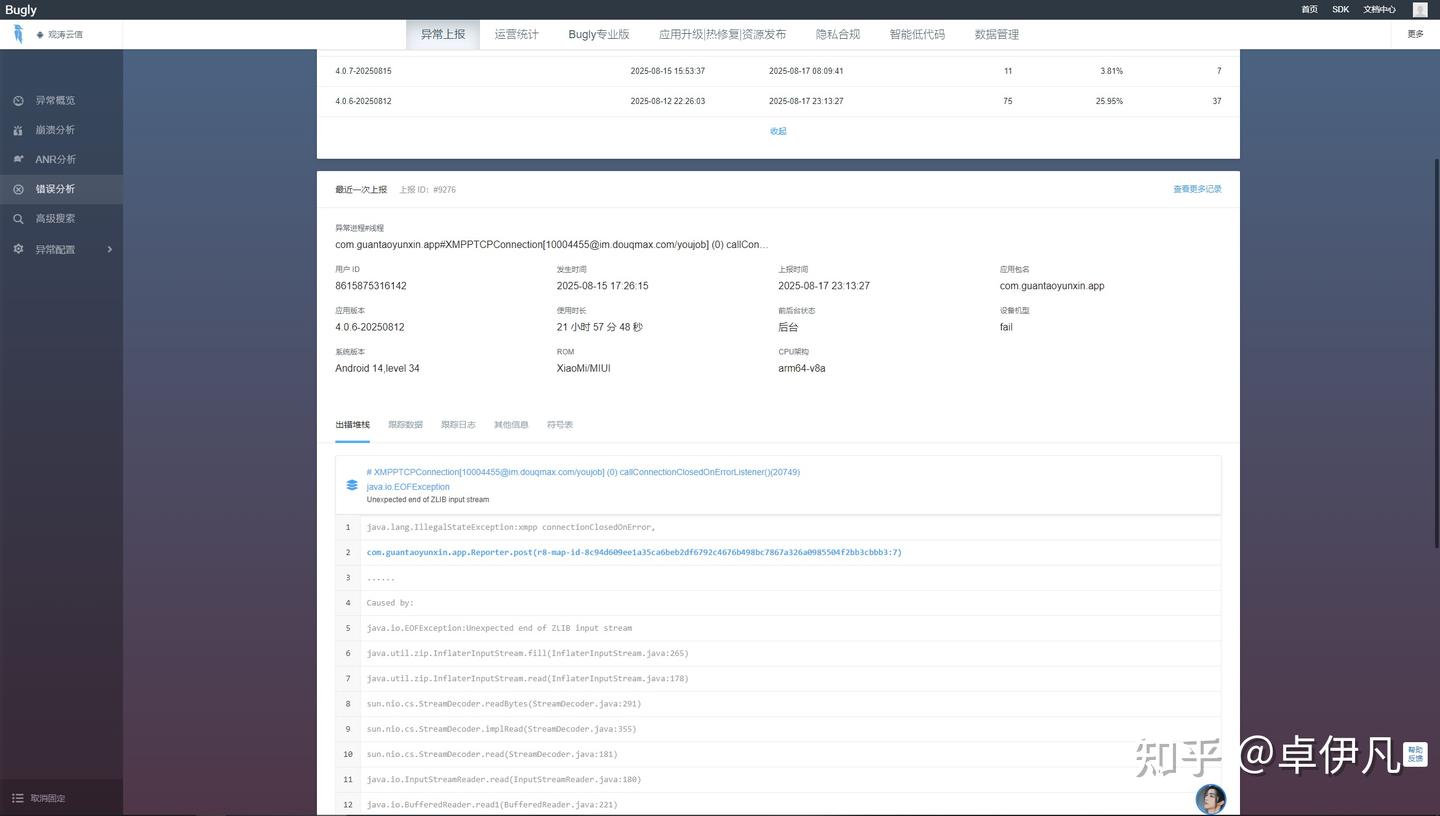Open the 更多 dropdown menu

1414,33
